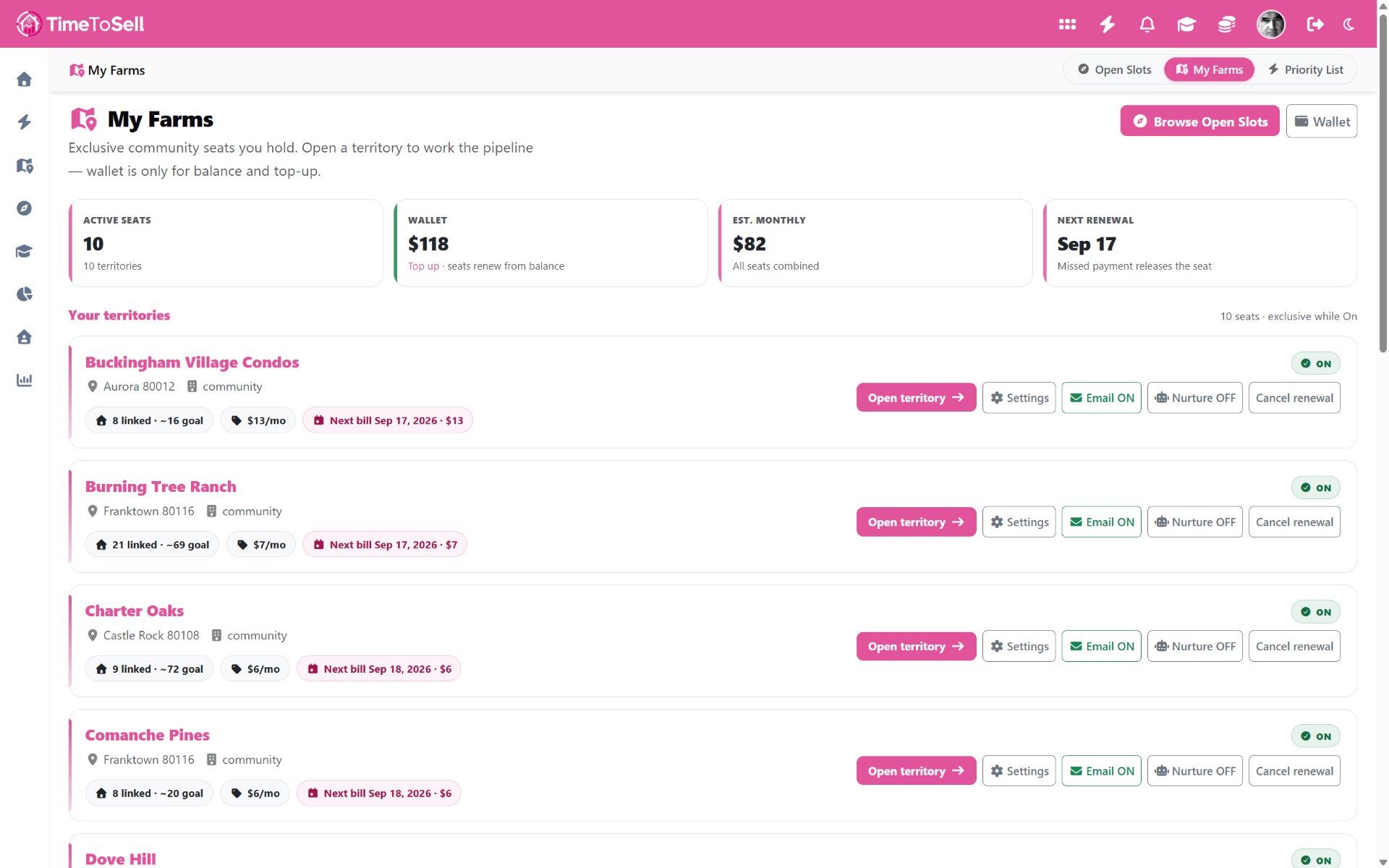Open Settings for Buckingham Village Condos
Screen dimensions: 1389x868
point(1019,398)
